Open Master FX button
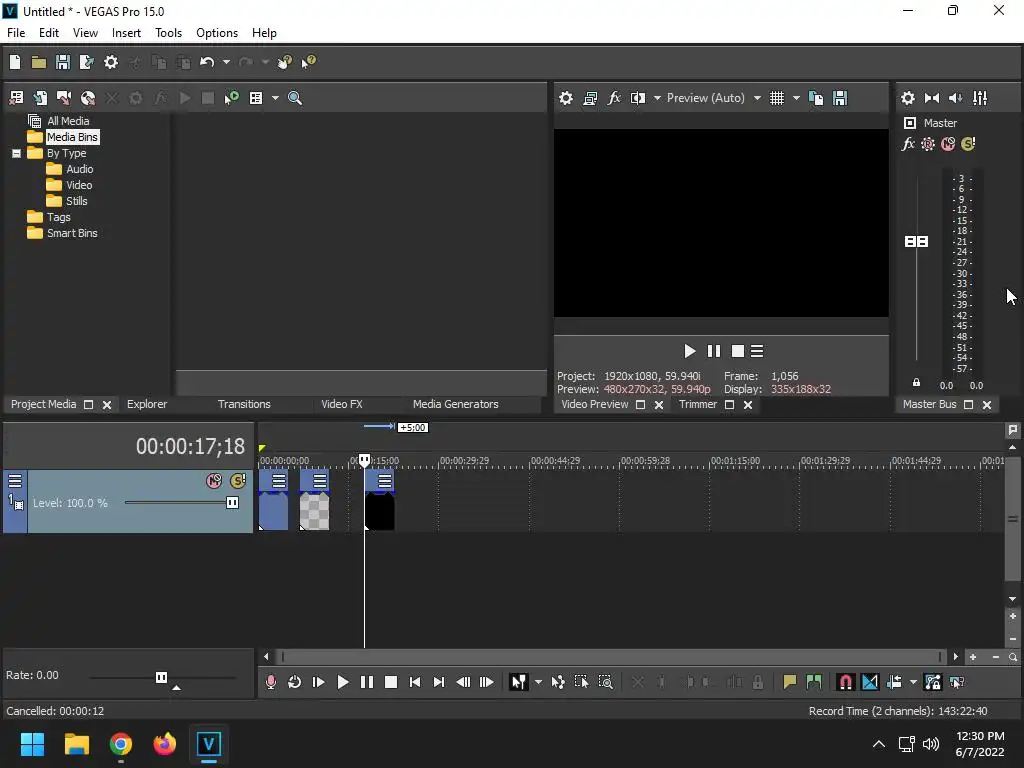The height and width of the screenshot is (768, 1024). point(908,144)
